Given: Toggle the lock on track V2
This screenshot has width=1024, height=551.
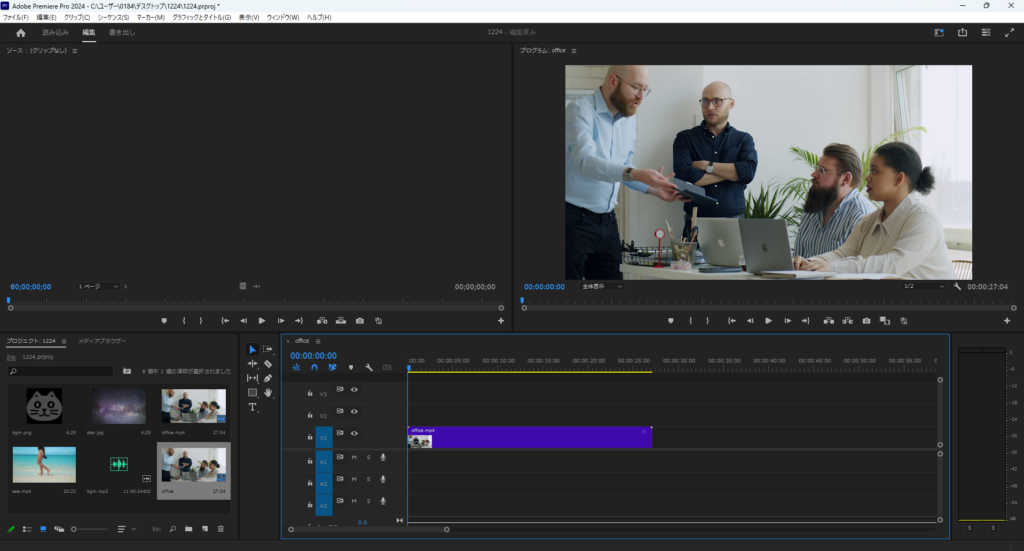Looking at the screenshot, I should tap(310, 415).
